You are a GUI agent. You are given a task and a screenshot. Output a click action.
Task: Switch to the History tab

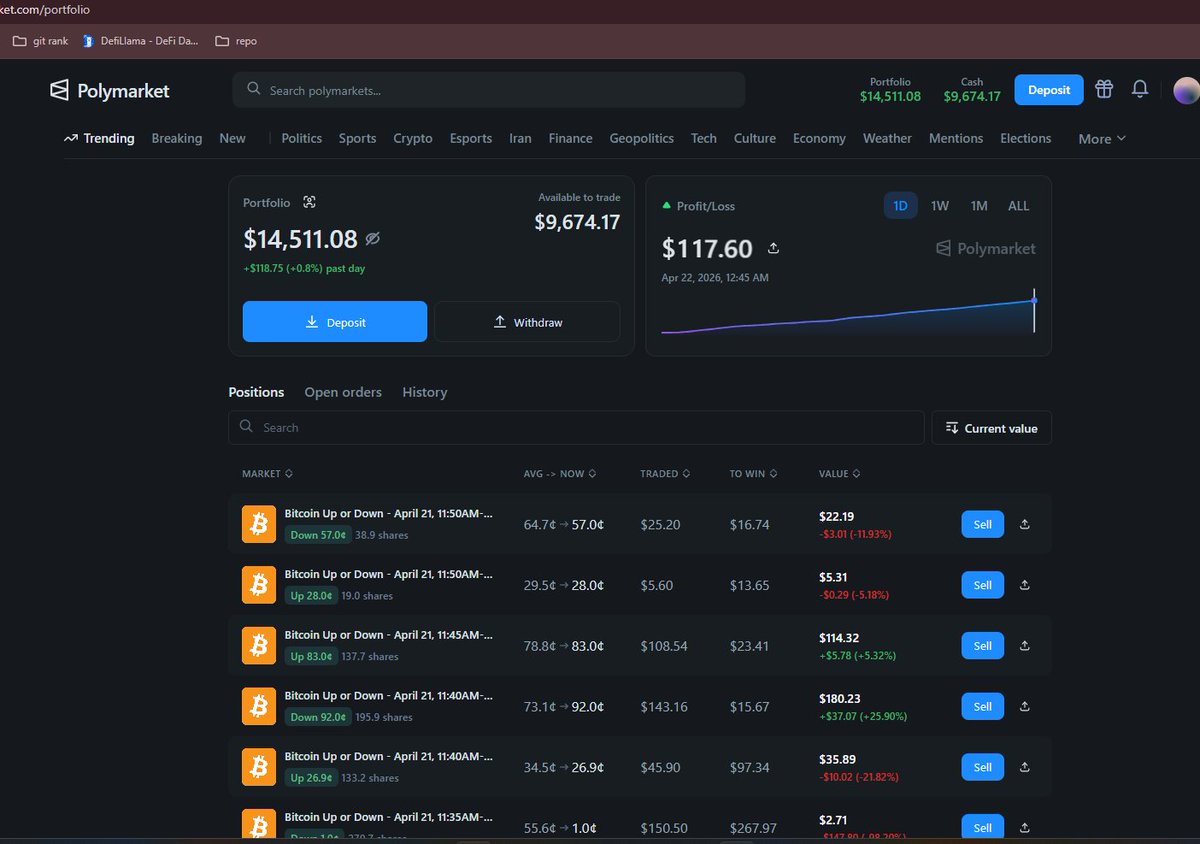pos(424,392)
